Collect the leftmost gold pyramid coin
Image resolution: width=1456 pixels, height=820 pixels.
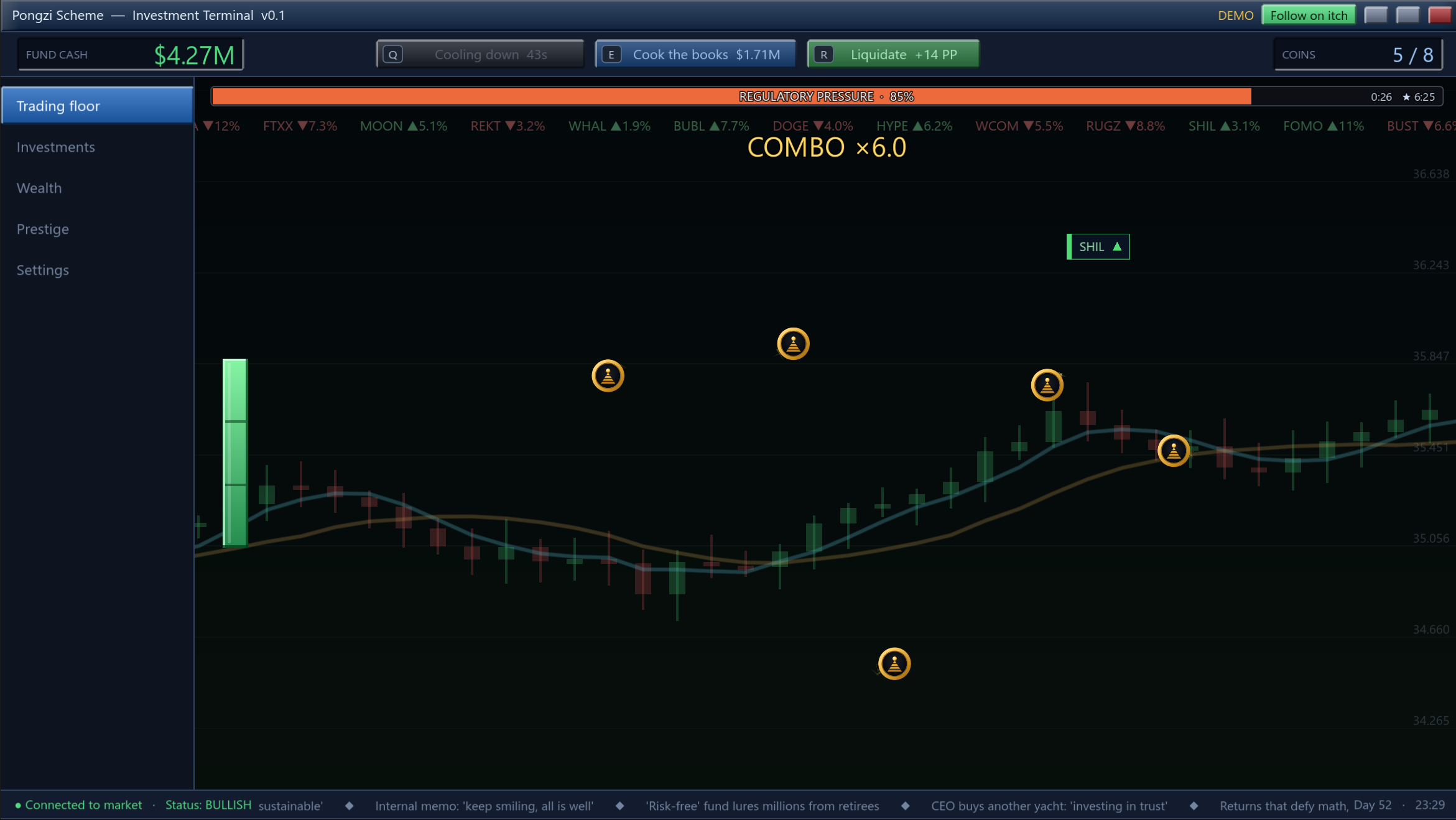608,376
